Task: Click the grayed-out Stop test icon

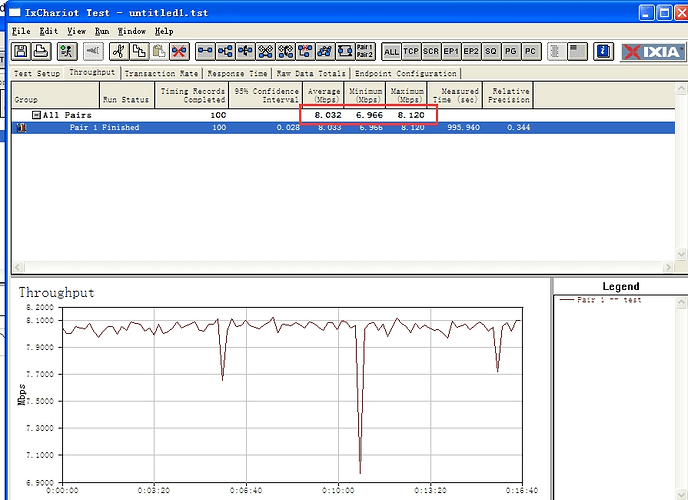Action: tap(93, 51)
